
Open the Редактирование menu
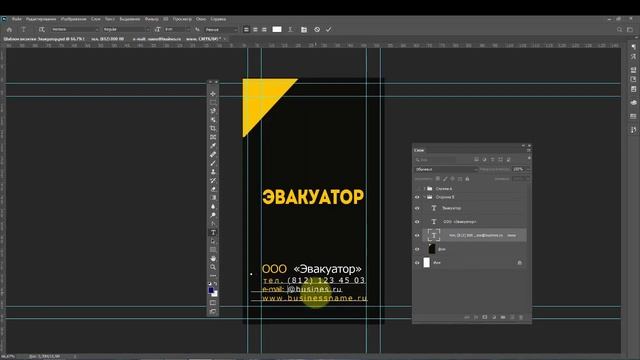[x=41, y=19]
